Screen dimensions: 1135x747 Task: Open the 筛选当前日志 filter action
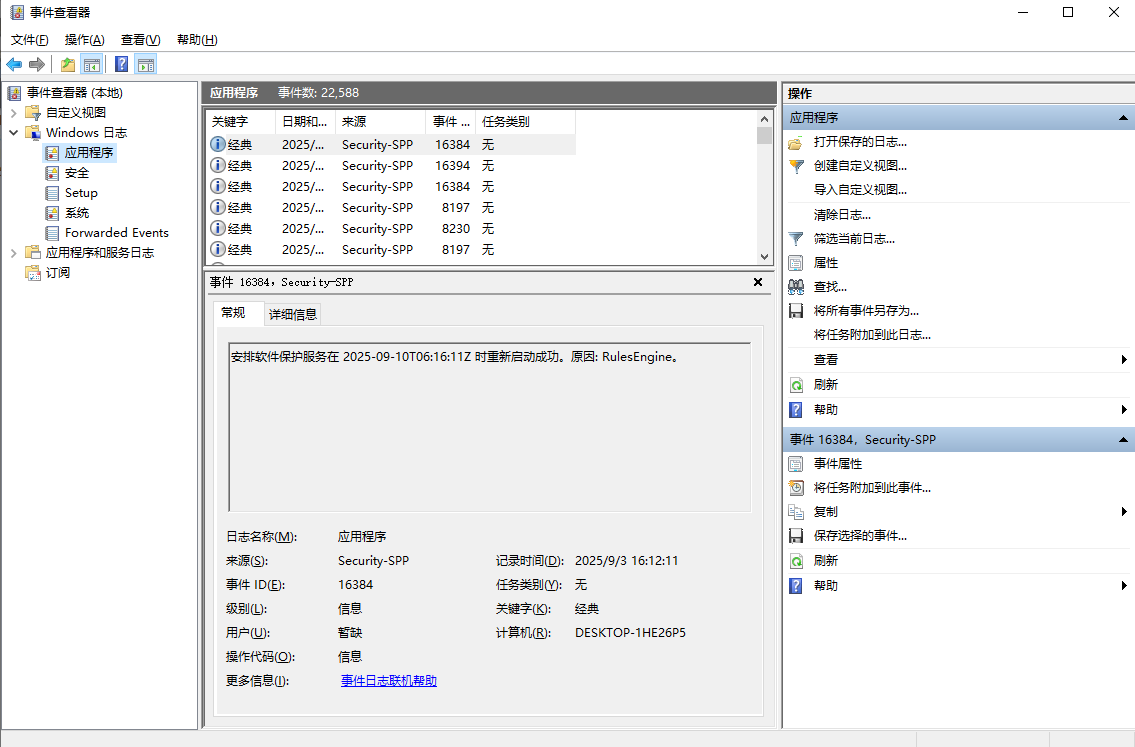point(853,239)
